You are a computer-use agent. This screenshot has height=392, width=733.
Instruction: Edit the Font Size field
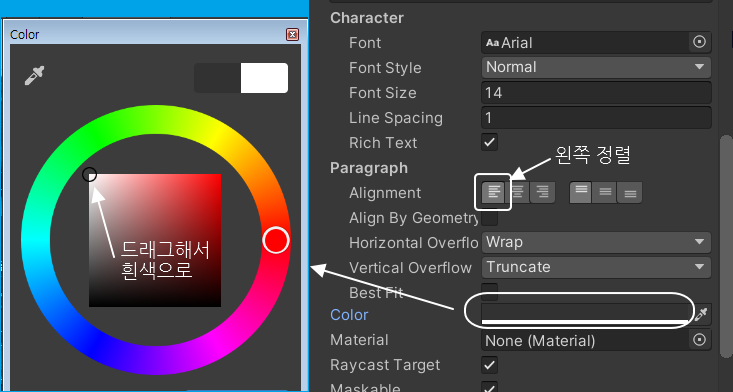[596, 93]
